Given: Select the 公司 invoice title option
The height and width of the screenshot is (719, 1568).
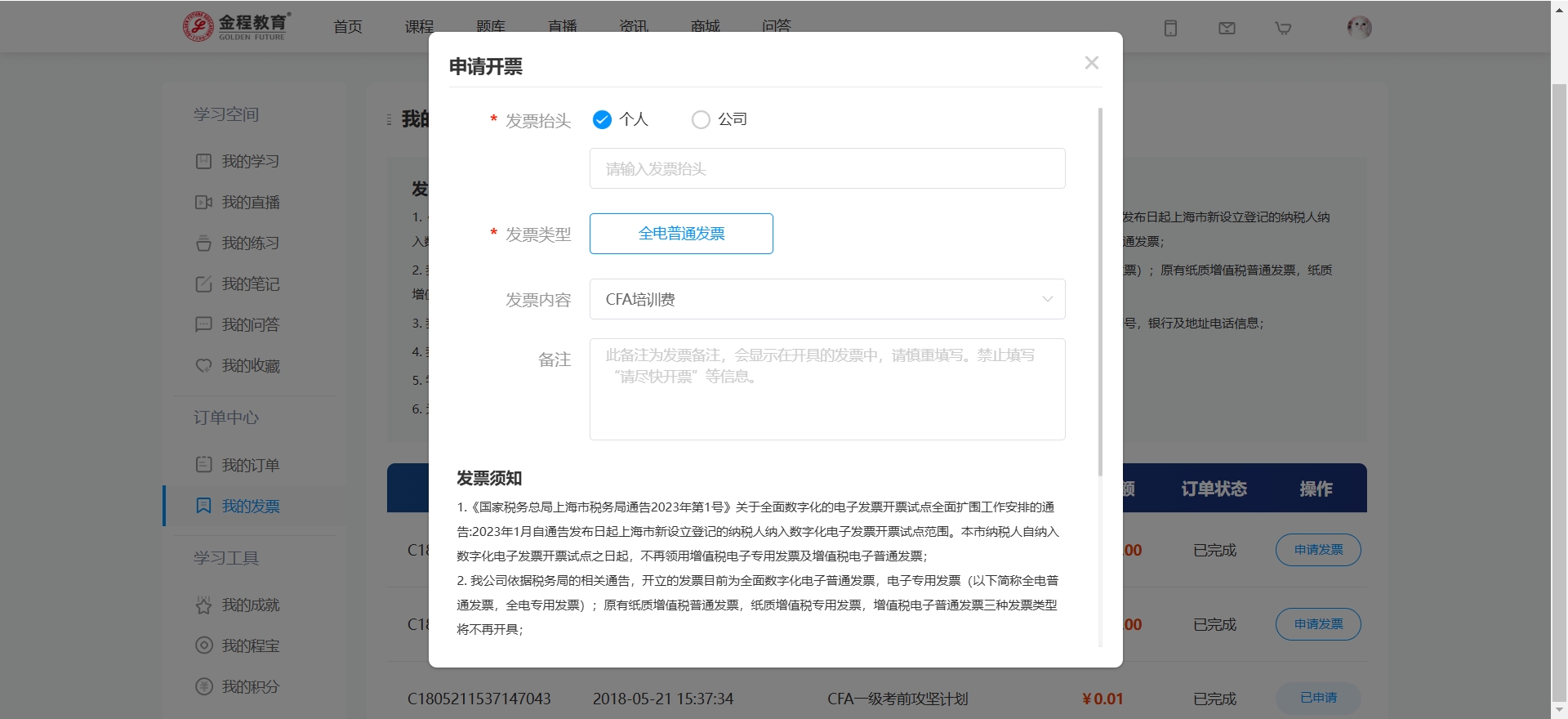Looking at the screenshot, I should coord(701,120).
